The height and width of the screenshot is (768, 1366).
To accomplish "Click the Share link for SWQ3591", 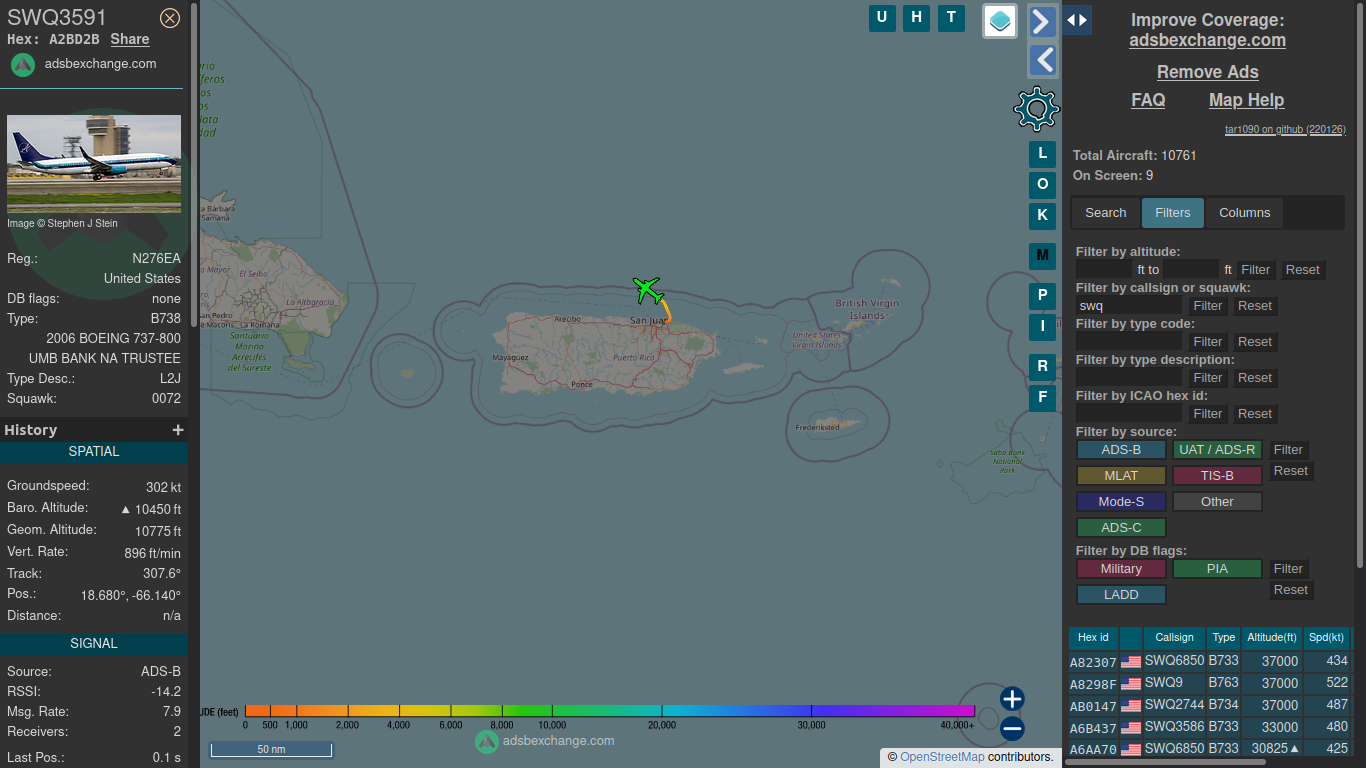I will point(130,39).
